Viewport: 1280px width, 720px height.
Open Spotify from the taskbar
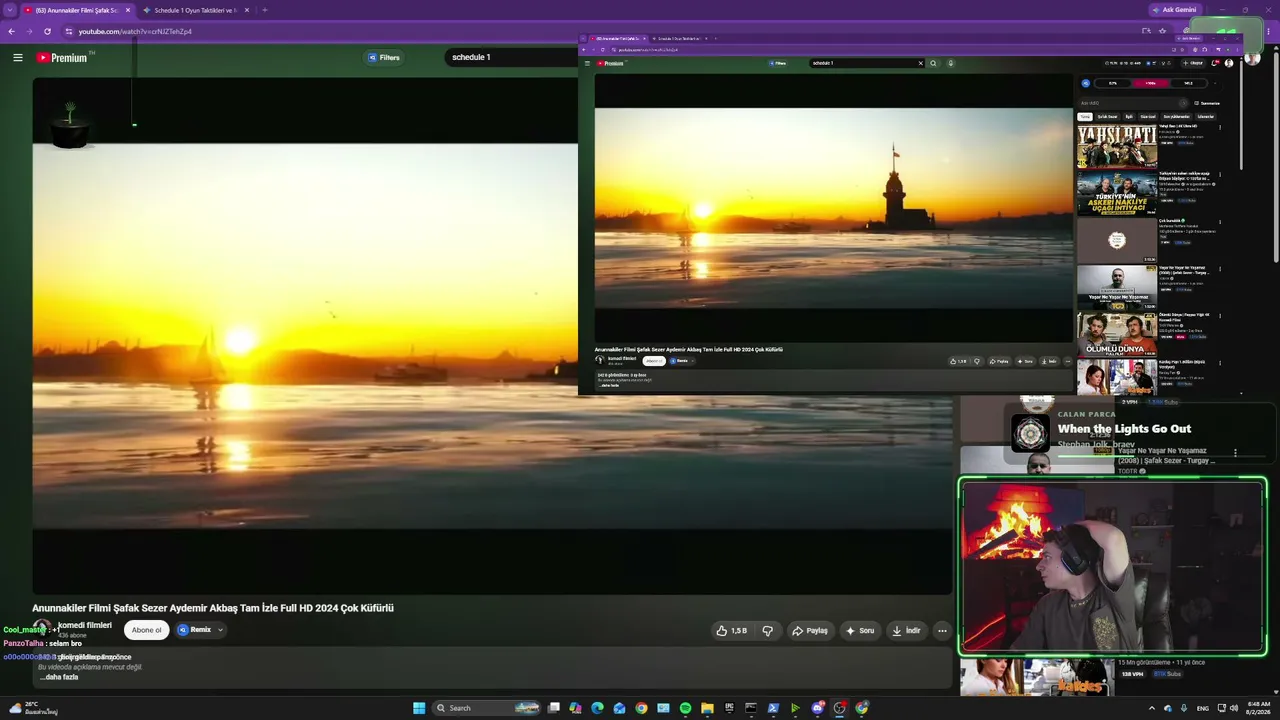(x=685, y=708)
